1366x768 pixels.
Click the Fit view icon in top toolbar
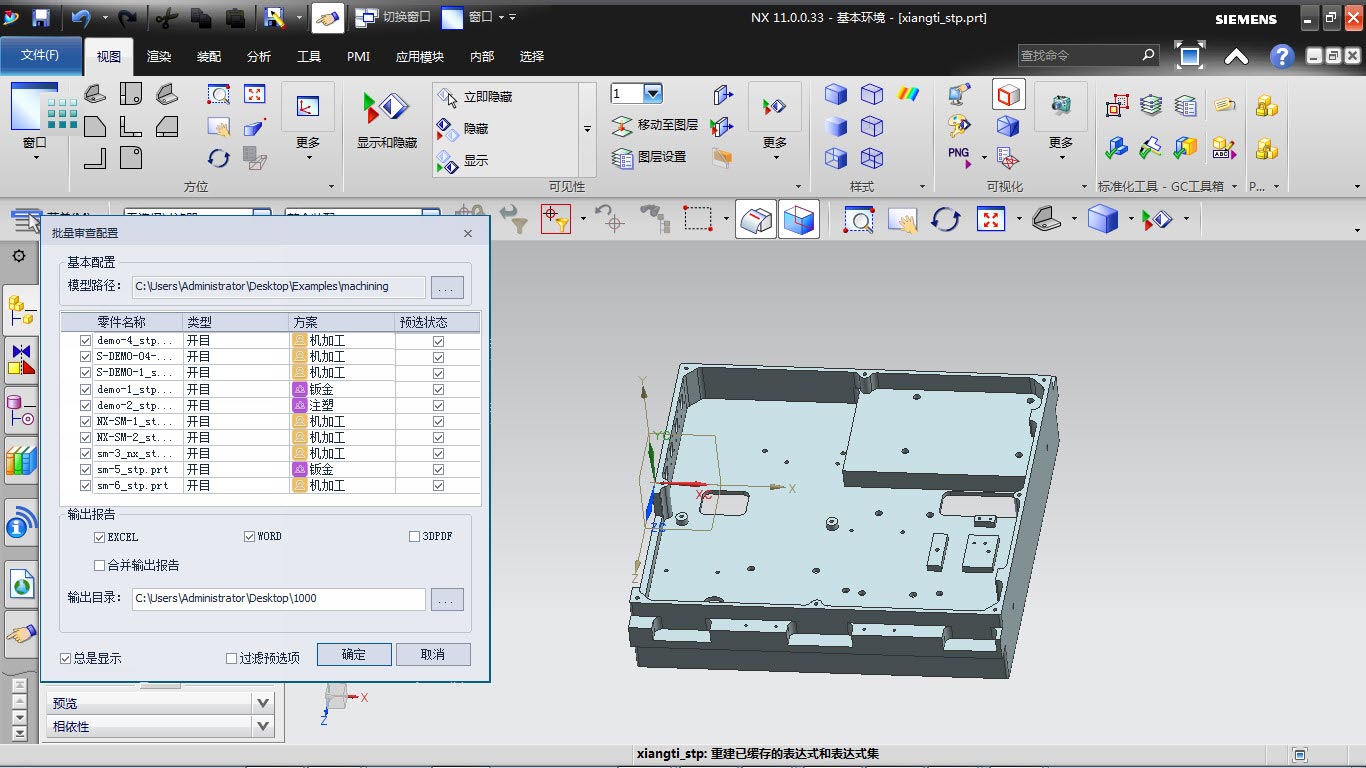click(x=989, y=219)
